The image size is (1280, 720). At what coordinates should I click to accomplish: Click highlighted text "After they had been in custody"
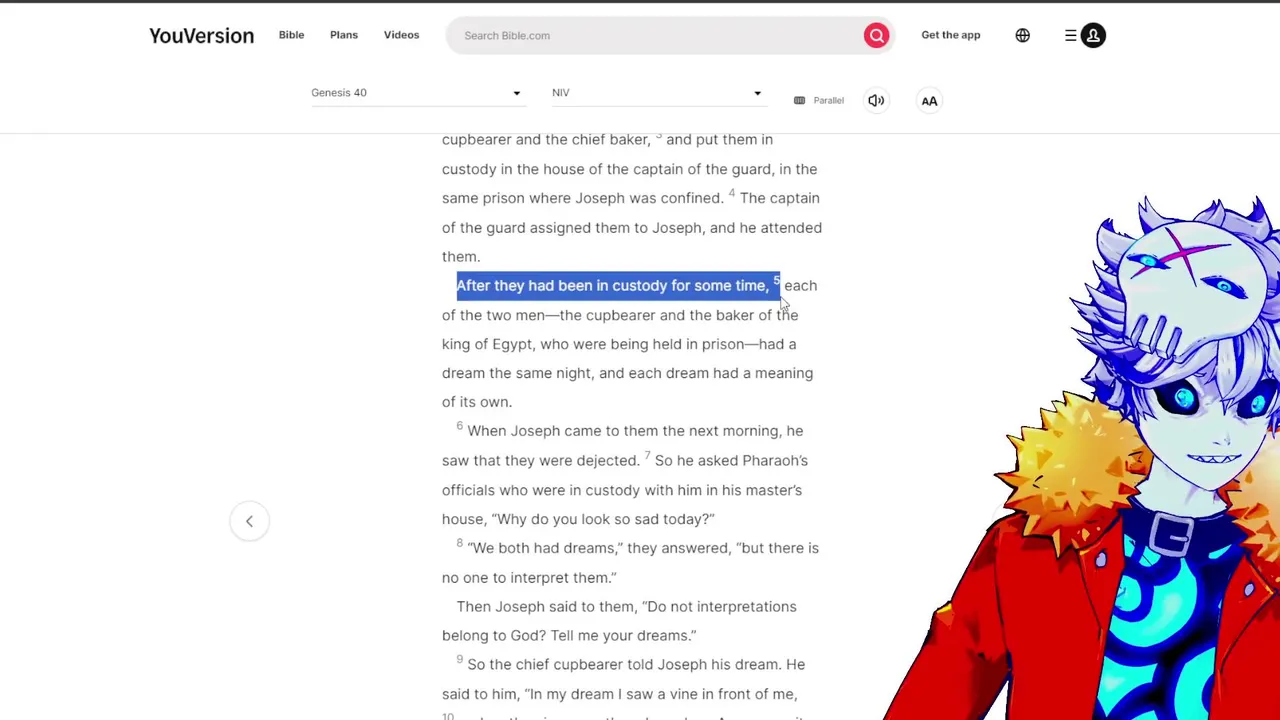pyautogui.click(x=562, y=286)
